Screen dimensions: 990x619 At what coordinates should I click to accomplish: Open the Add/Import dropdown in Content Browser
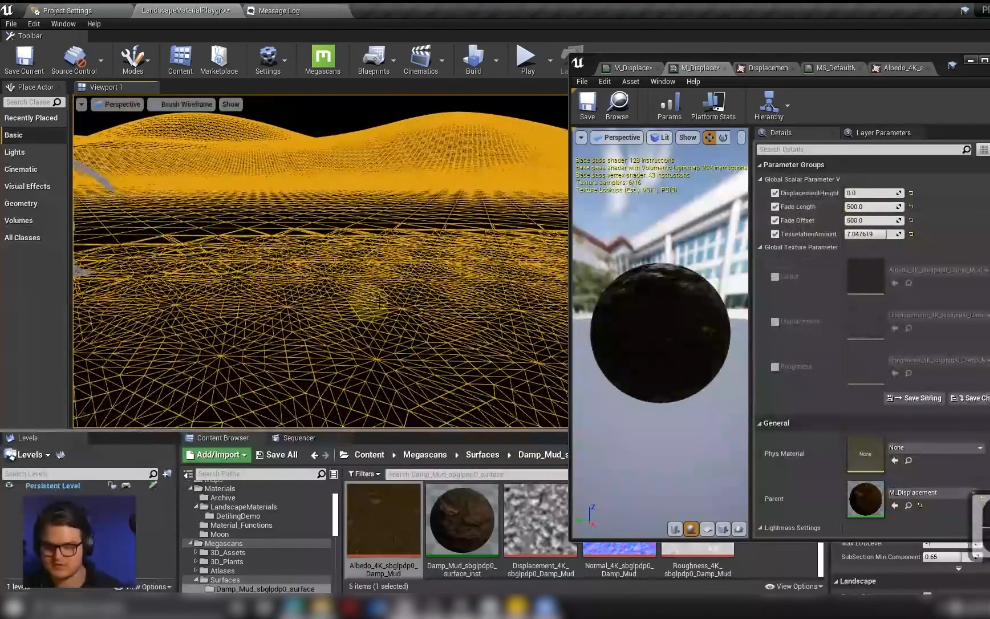click(x=216, y=454)
